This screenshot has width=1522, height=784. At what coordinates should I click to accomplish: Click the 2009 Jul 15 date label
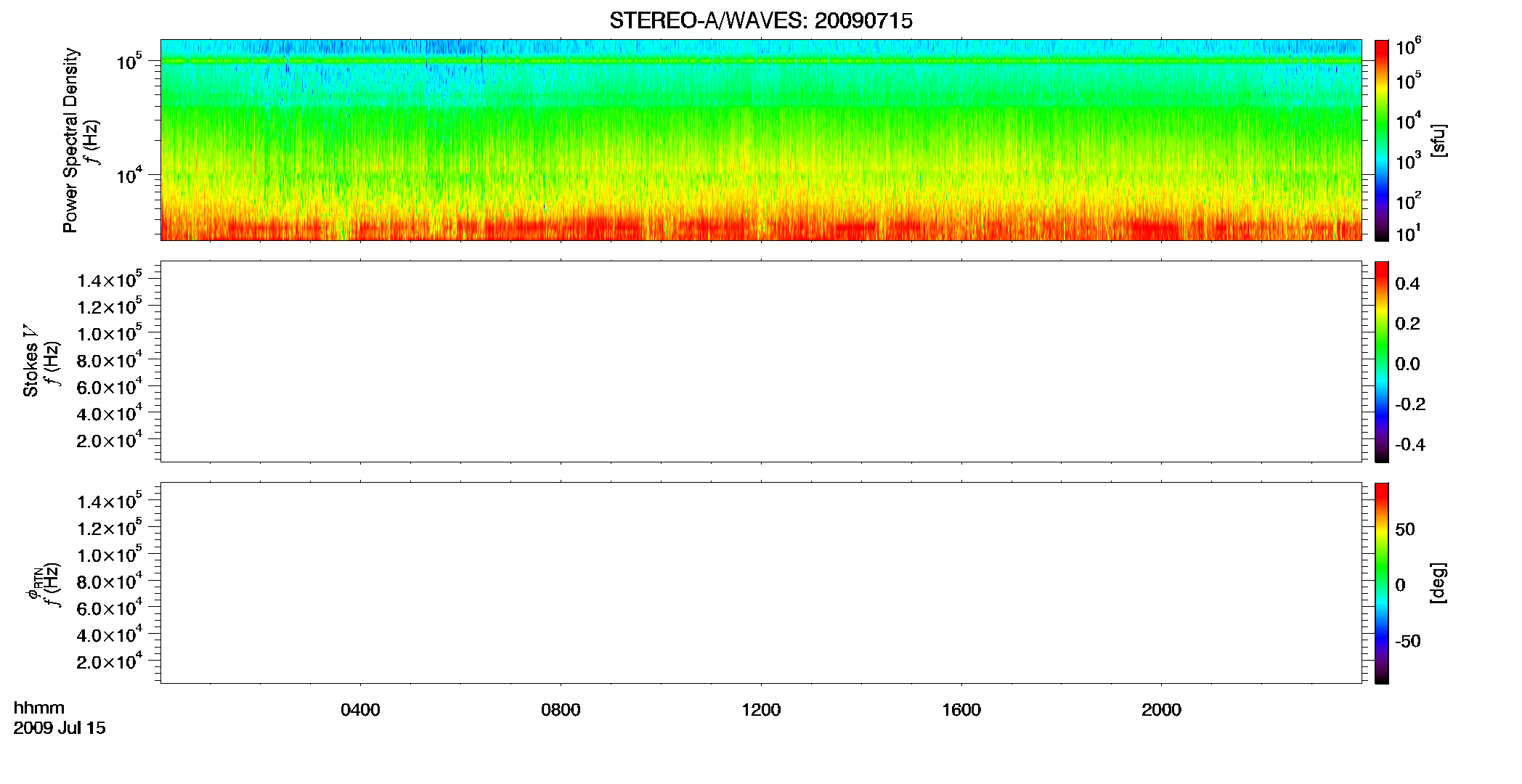(x=60, y=728)
